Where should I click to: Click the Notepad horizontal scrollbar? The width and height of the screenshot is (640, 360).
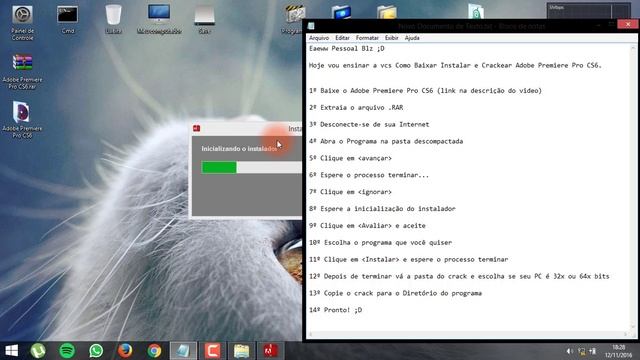pos(468,334)
